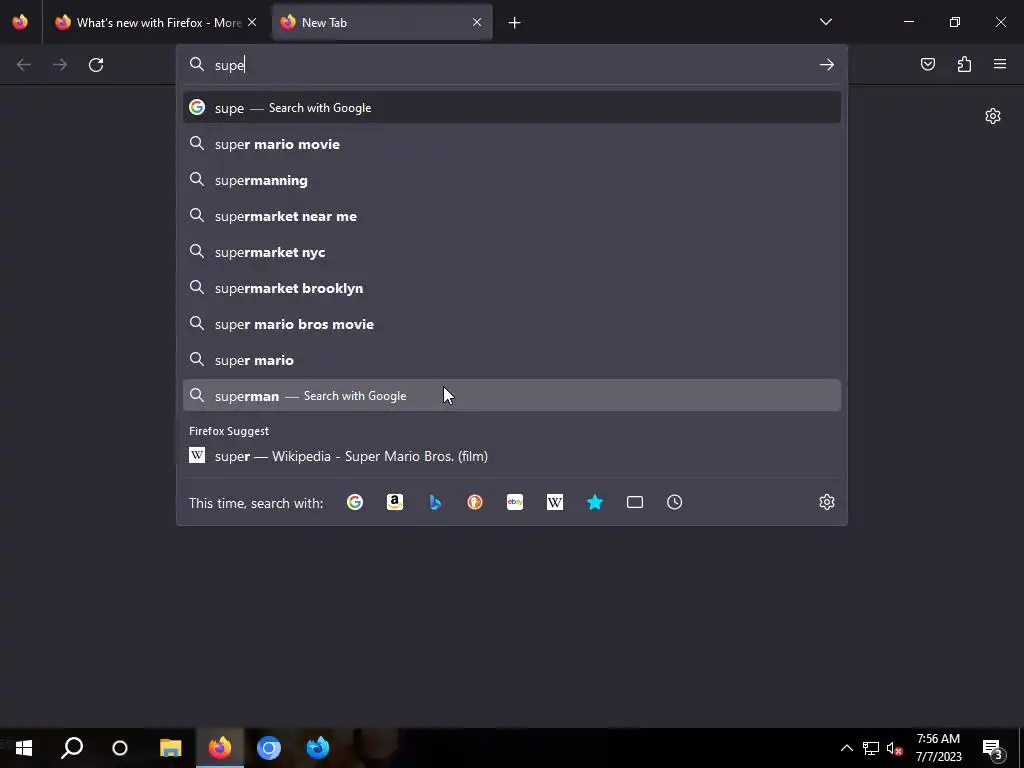The width and height of the screenshot is (1024, 768).
Task: Pick 'supermarket nyc' suggestion
Action: click(x=512, y=251)
